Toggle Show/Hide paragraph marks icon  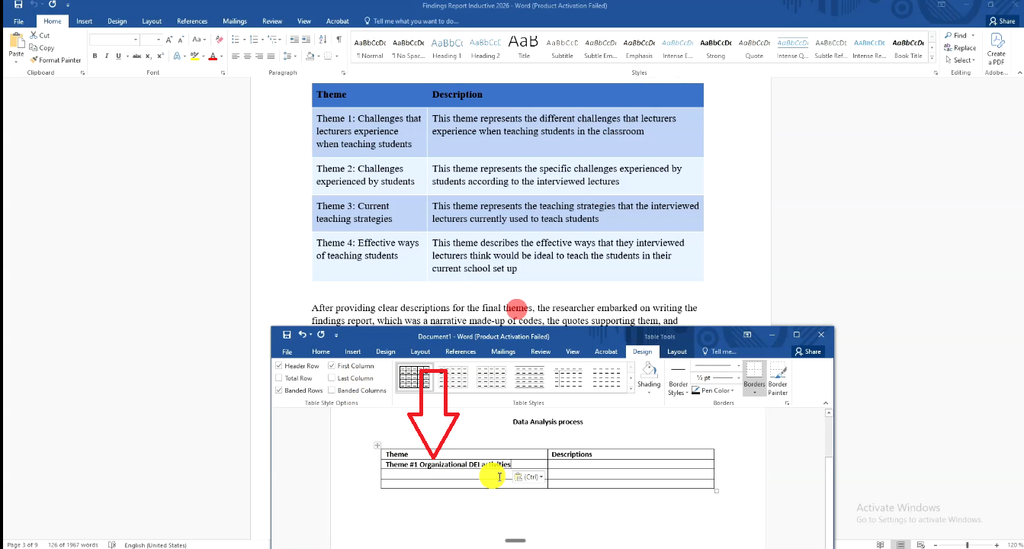click(339, 40)
